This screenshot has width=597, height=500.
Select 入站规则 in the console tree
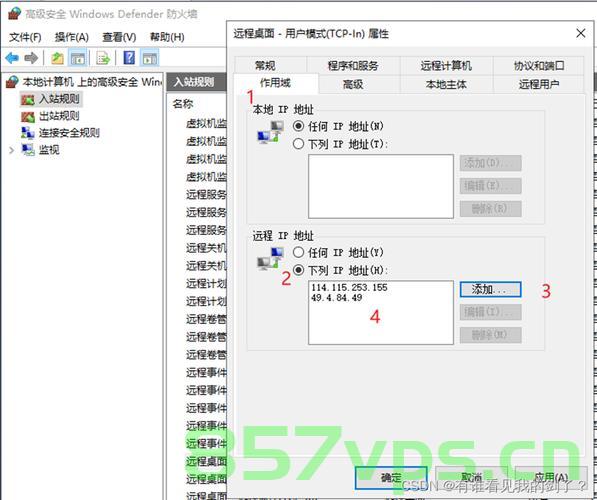(x=59, y=99)
